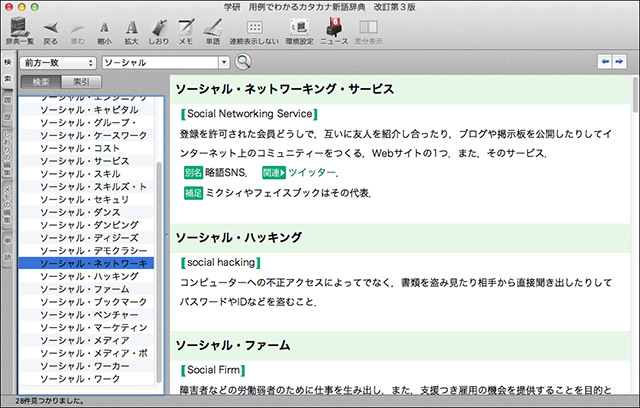Open the メモ memo tool
Viewport: 640px width, 408px height.
tap(186, 31)
